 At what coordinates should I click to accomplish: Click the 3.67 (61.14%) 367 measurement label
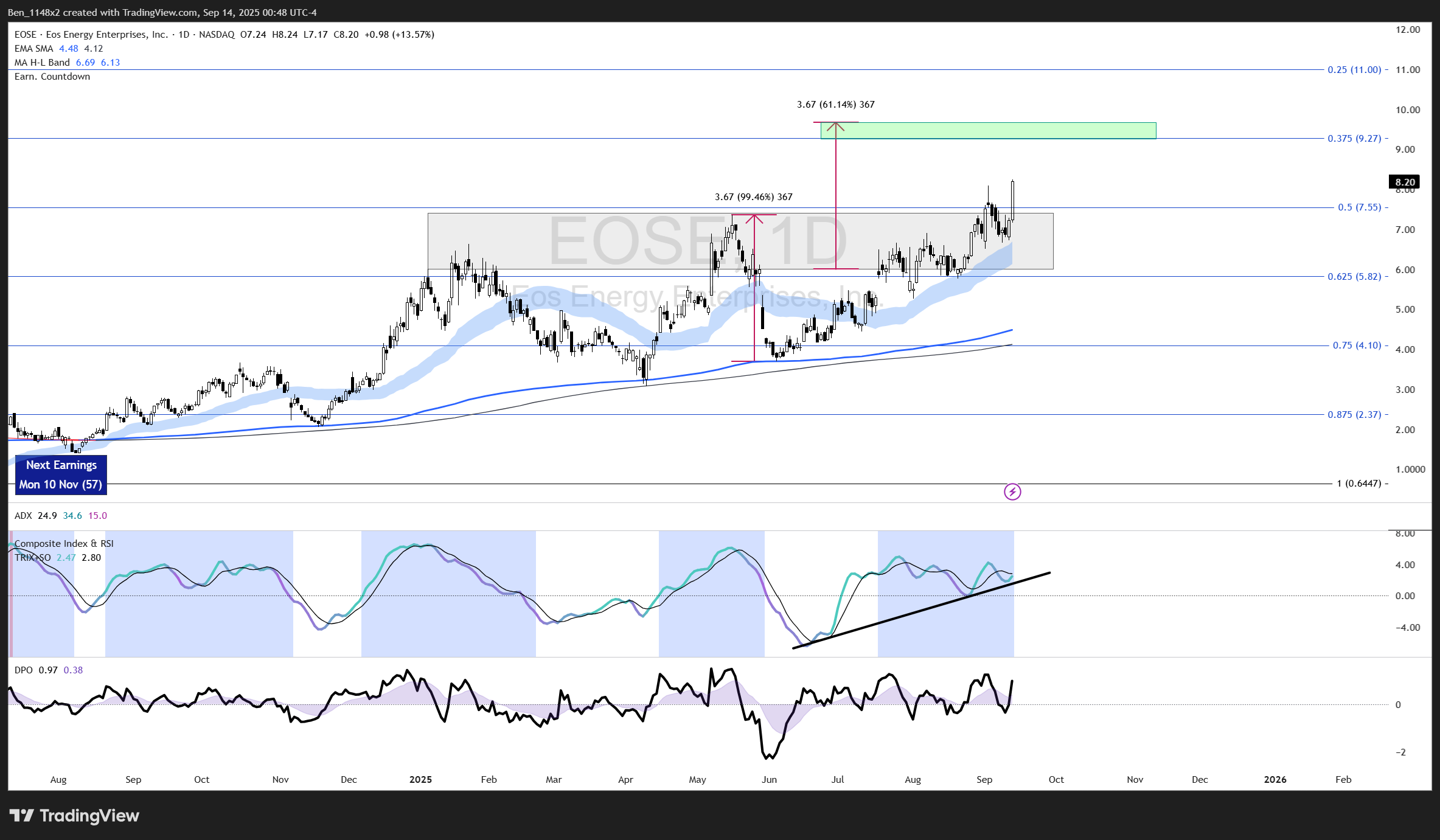[835, 105]
